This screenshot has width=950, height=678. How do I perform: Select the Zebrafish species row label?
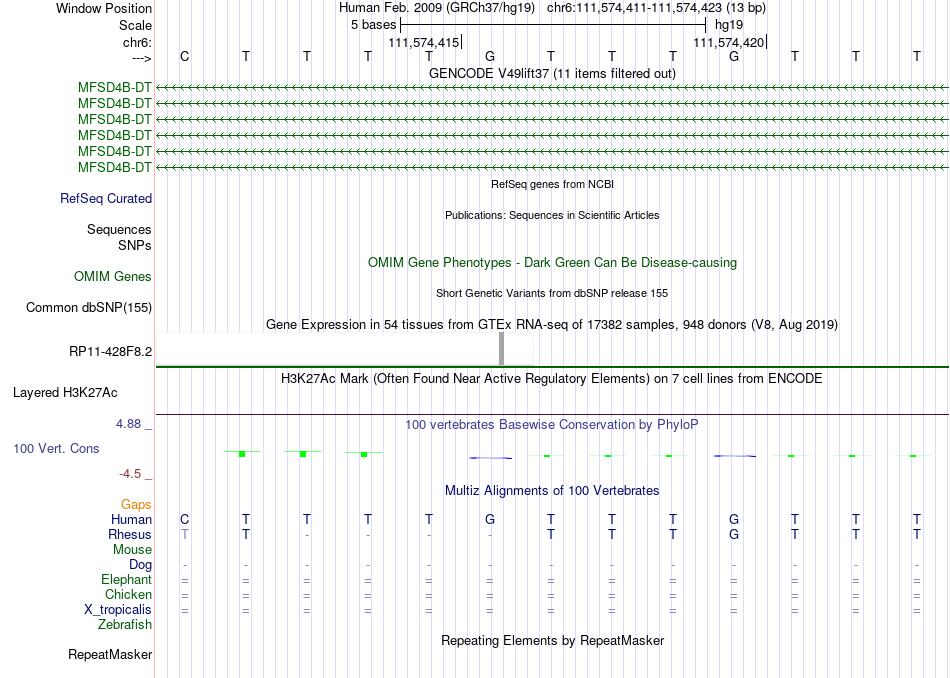(x=125, y=625)
